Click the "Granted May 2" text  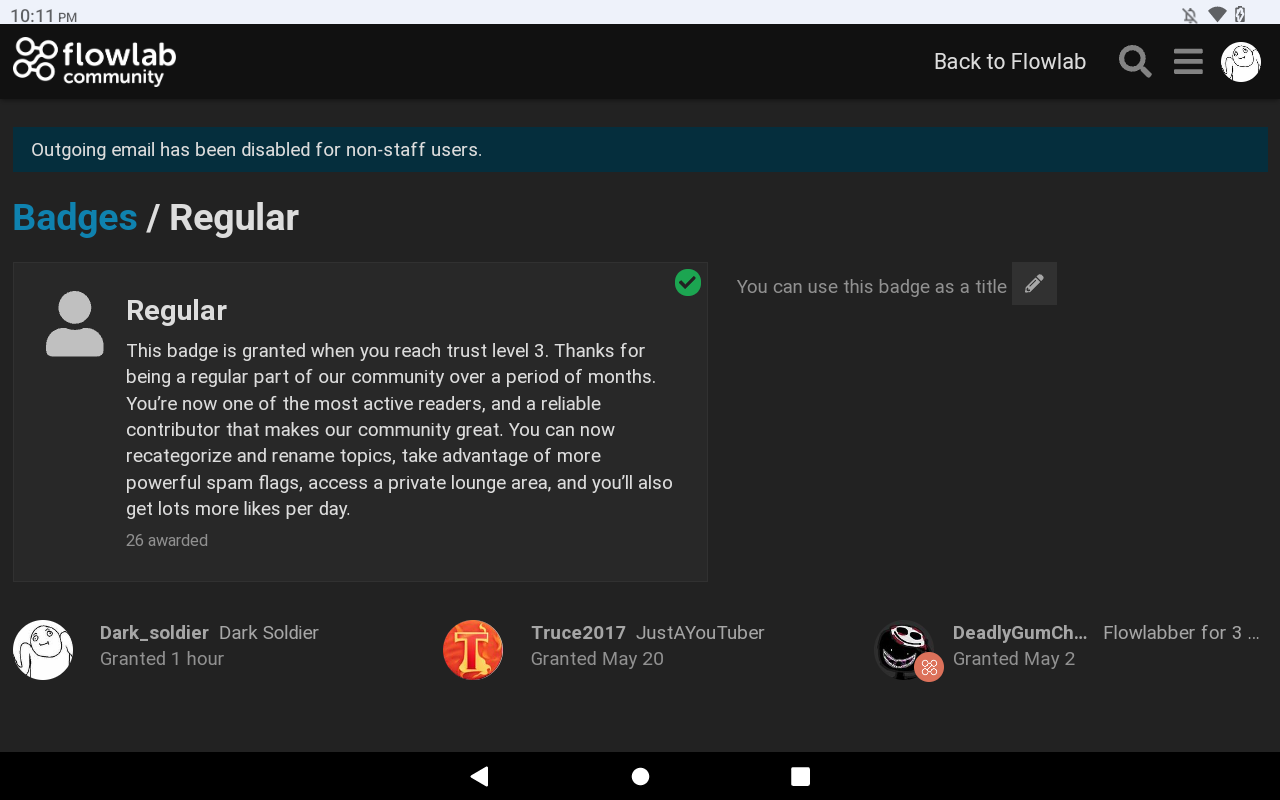tap(1014, 659)
